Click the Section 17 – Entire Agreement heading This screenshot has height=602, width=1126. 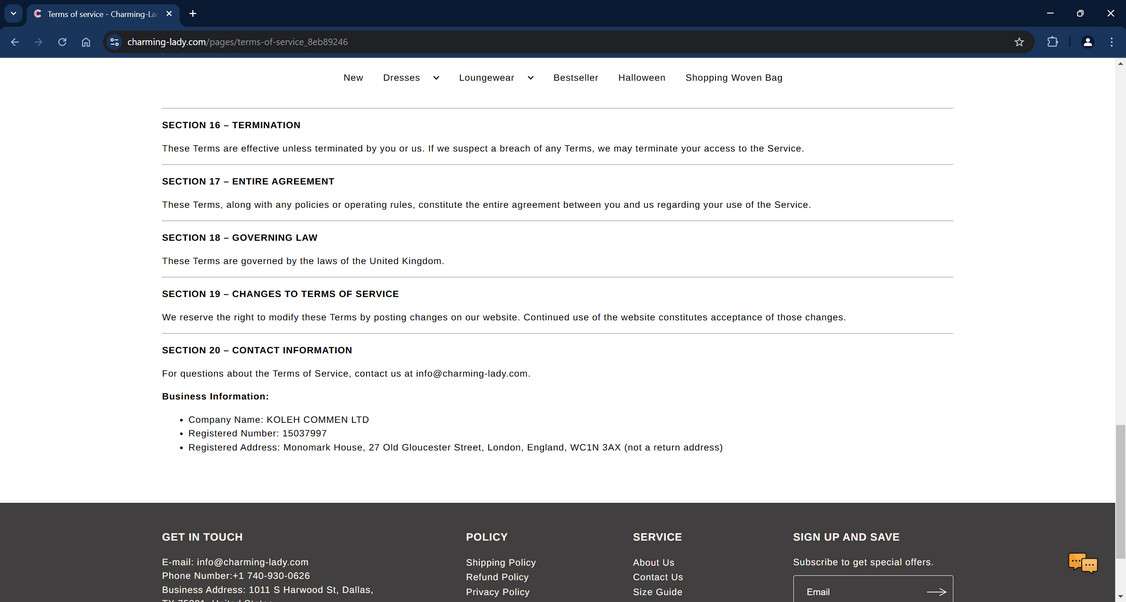click(x=248, y=181)
